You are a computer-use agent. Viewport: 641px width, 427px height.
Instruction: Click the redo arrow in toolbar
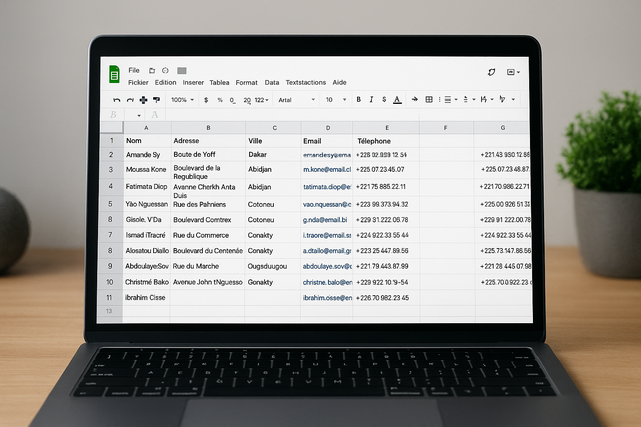click(x=130, y=100)
